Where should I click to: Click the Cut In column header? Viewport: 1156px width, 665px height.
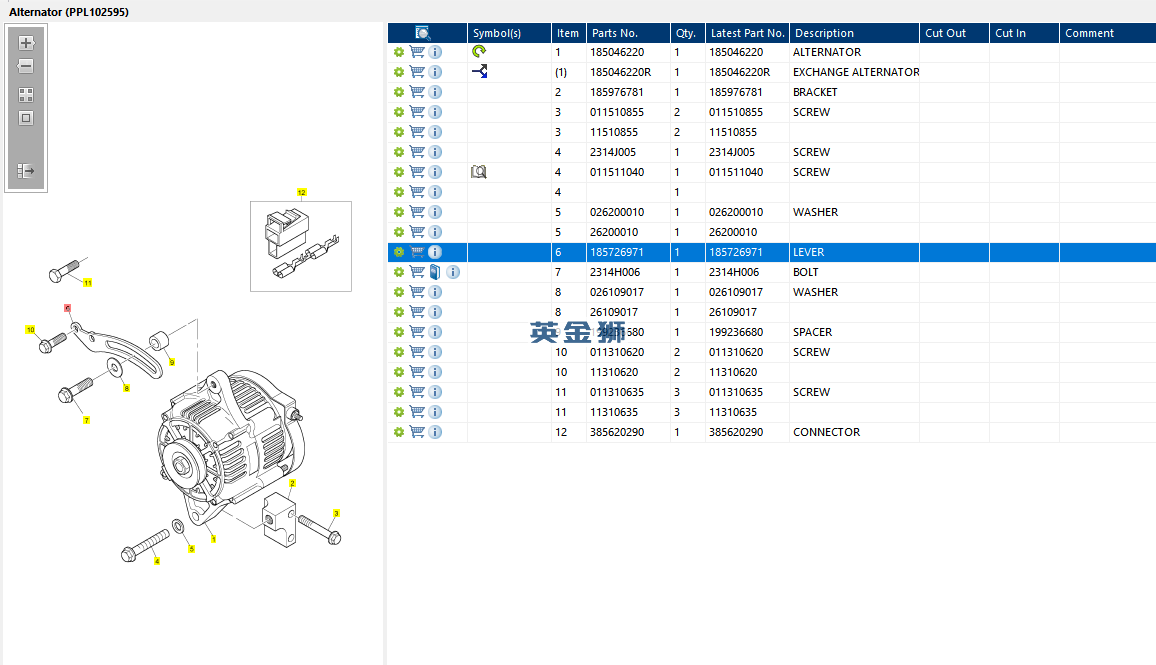pos(1025,33)
